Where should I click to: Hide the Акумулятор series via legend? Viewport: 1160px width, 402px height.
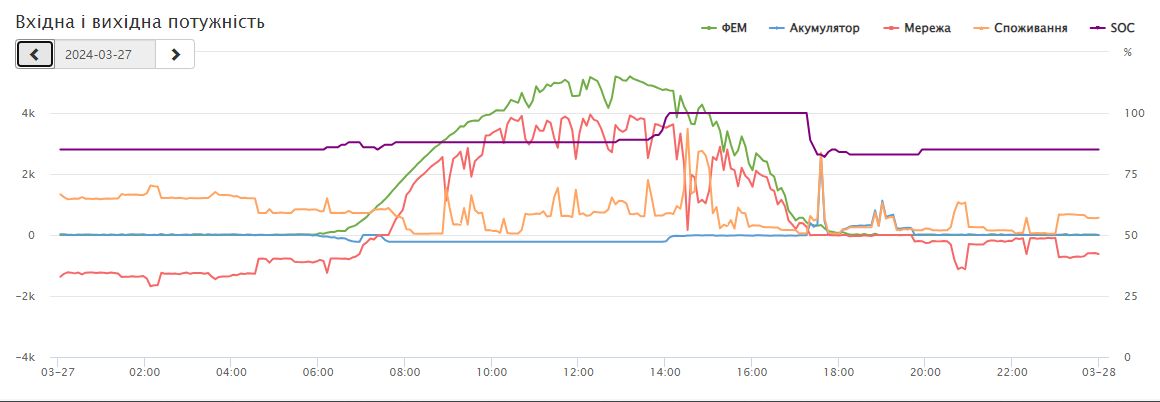click(x=816, y=28)
